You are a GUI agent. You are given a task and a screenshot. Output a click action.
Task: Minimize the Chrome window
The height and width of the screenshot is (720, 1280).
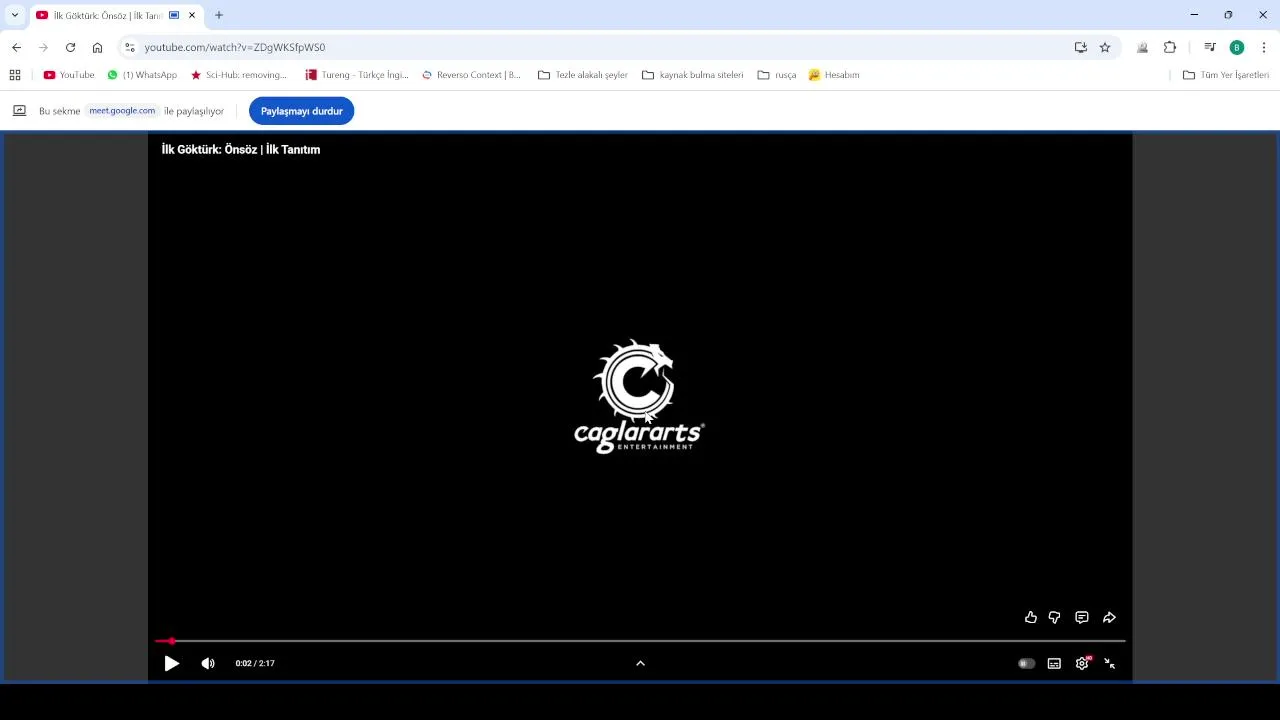pos(1194,15)
